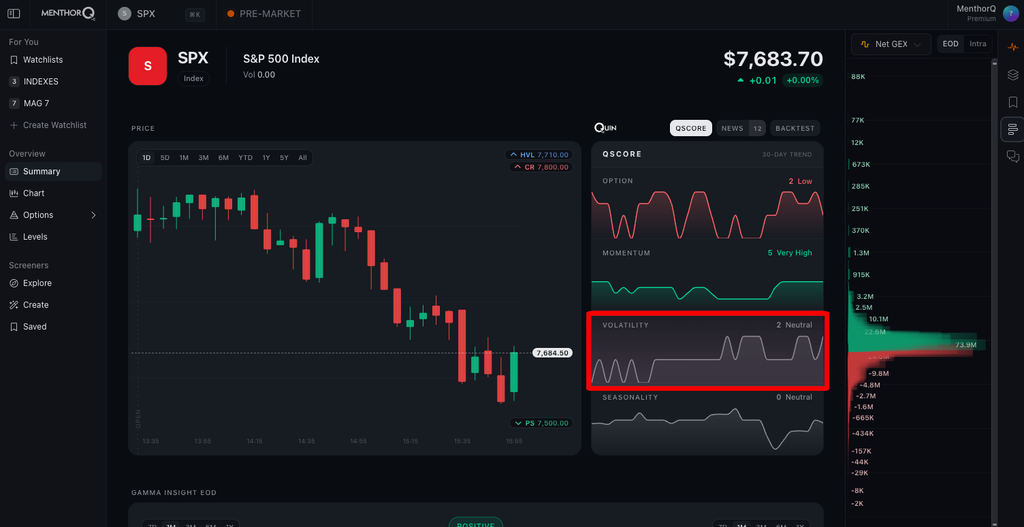Click the red SPX ticker logo
Image resolution: width=1024 pixels, height=527 pixels.
[148, 66]
